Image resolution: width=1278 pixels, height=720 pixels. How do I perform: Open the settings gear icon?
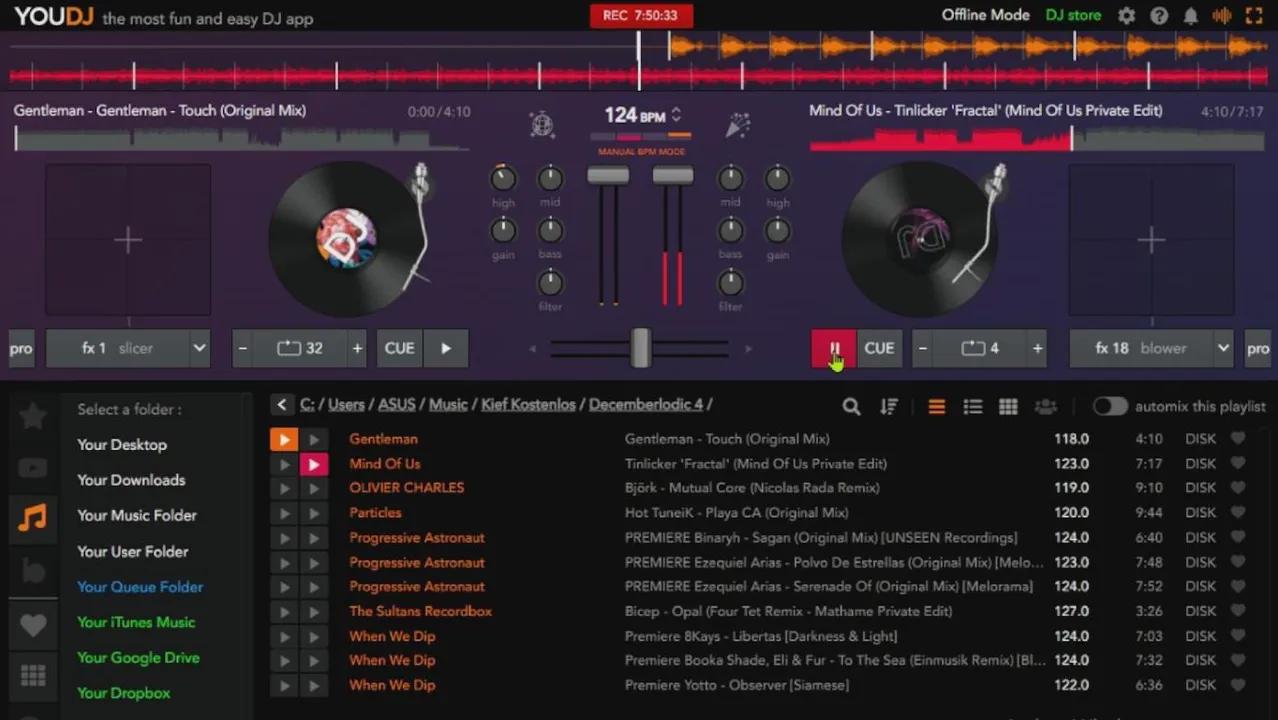[x=1127, y=16]
